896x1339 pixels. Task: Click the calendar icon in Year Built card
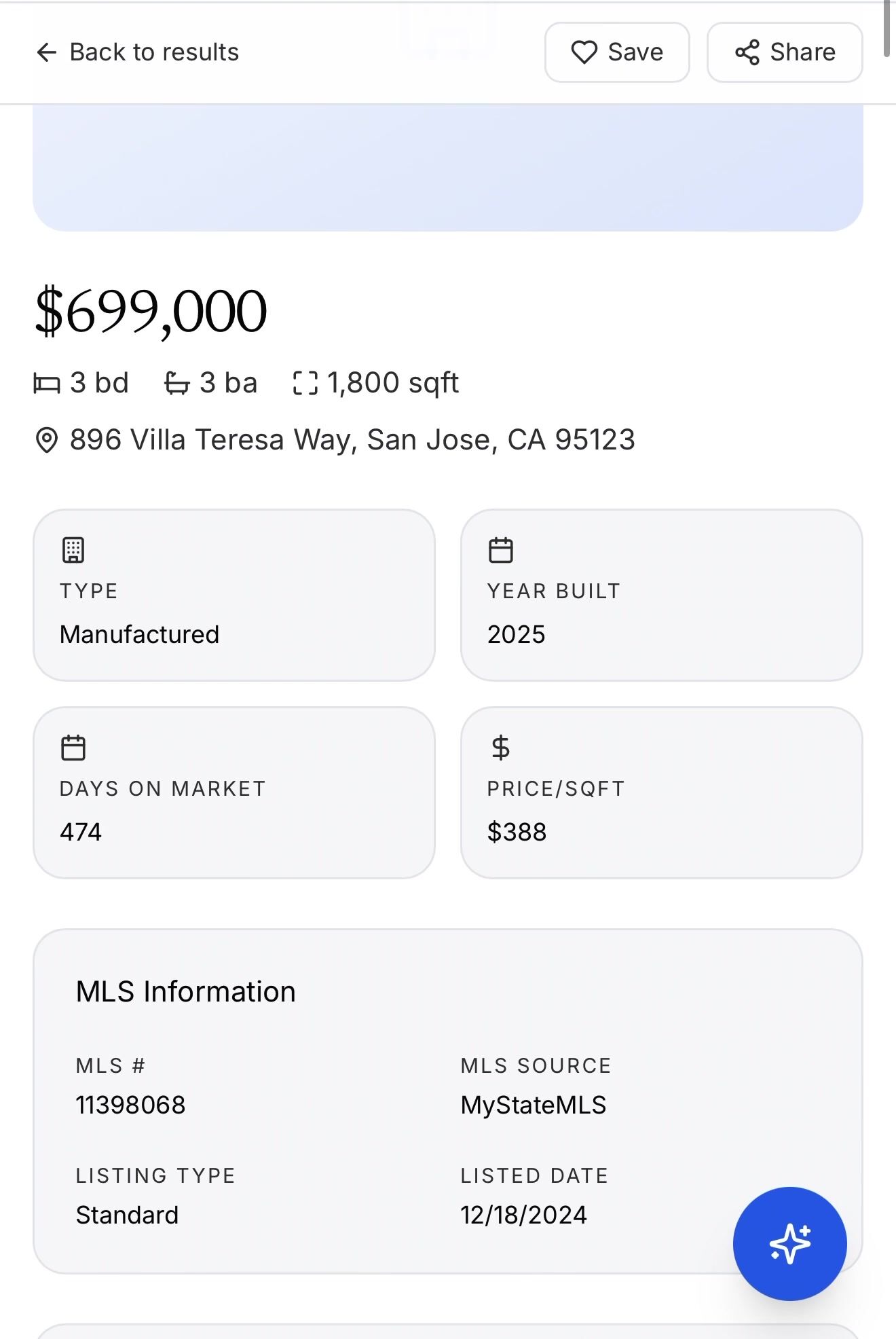tap(501, 550)
